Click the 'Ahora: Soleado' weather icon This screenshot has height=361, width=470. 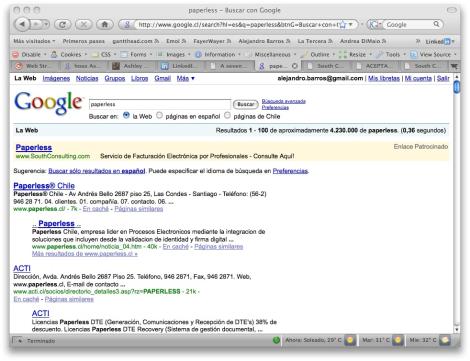[350, 340]
